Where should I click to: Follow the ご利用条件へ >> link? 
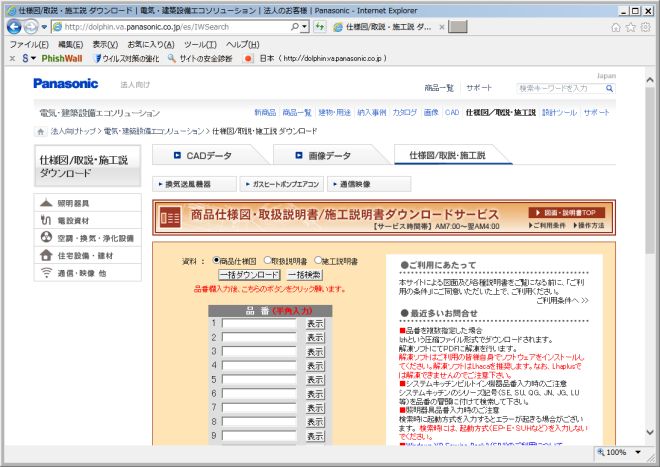(562, 300)
